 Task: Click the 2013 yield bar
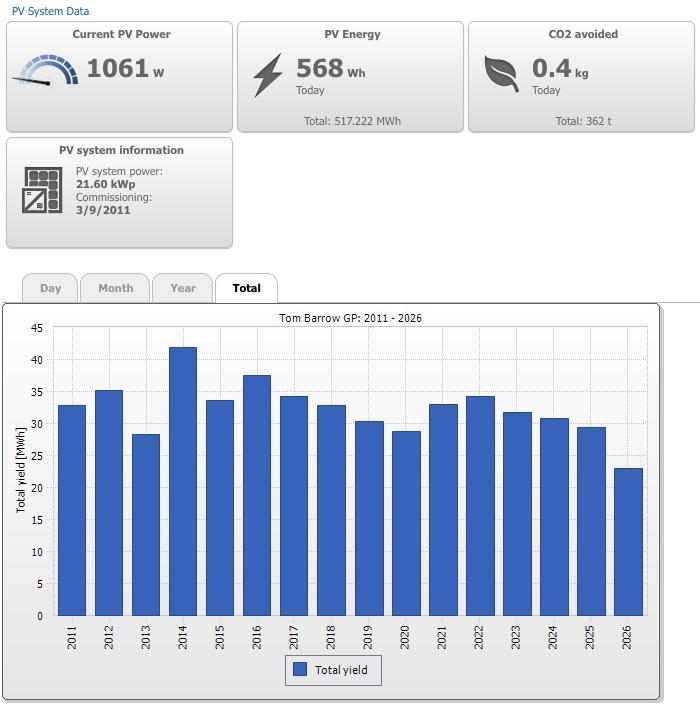(x=146, y=525)
